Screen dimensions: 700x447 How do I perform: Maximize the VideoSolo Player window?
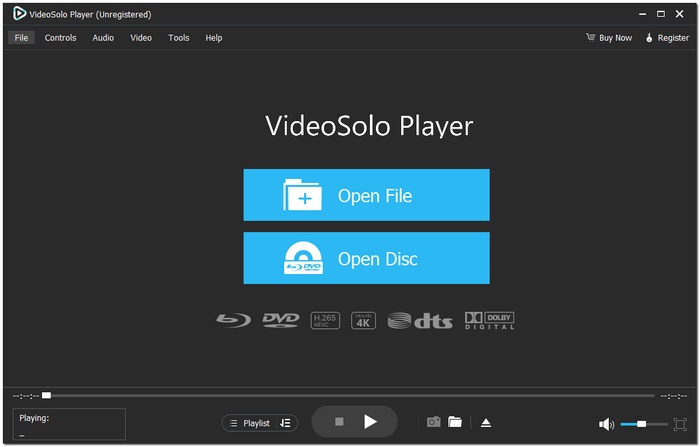pos(661,14)
